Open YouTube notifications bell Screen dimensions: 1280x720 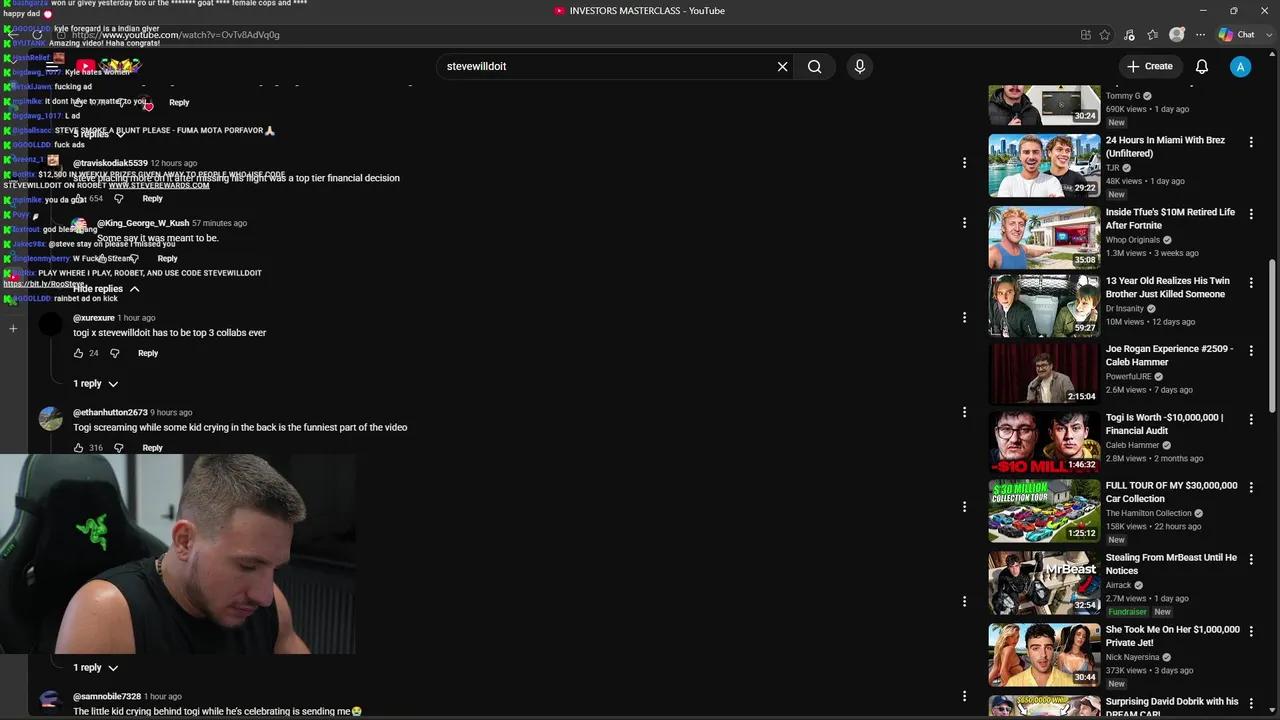coord(1202,66)
